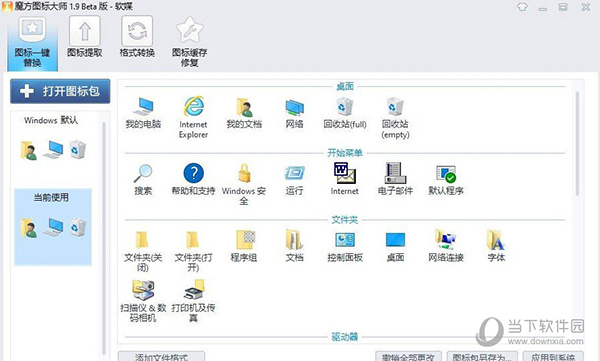600x361 pixels.
Task: Click the 图标包另存为 button
Action: tap(482, 356)
